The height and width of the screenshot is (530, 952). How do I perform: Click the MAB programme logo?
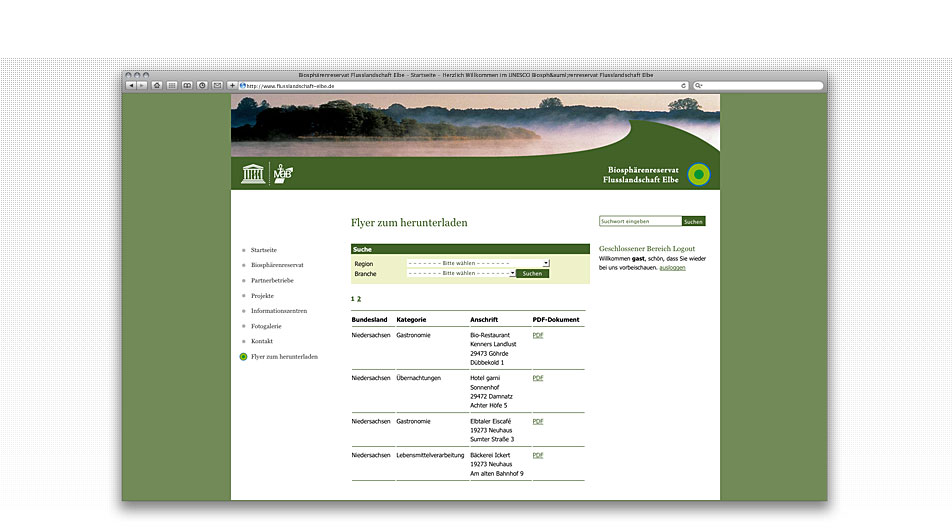(x=283, y=173)
